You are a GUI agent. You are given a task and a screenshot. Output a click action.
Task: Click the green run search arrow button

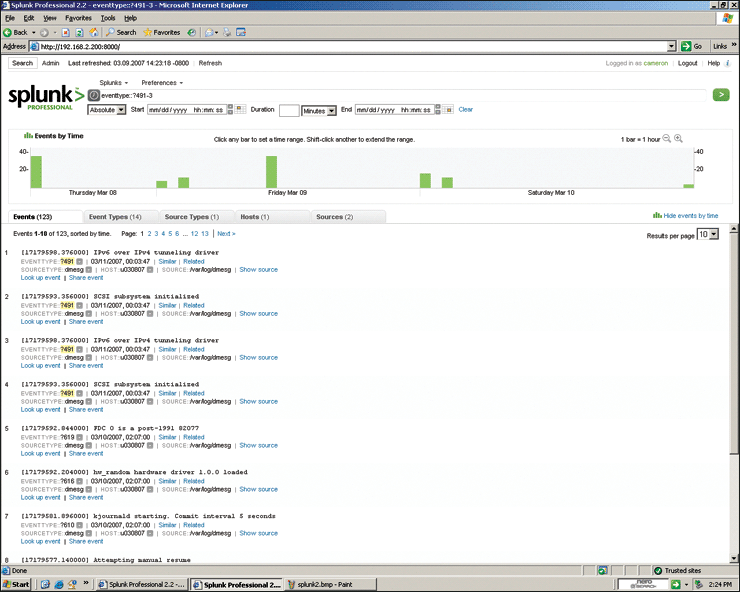[x=721, y=95]
